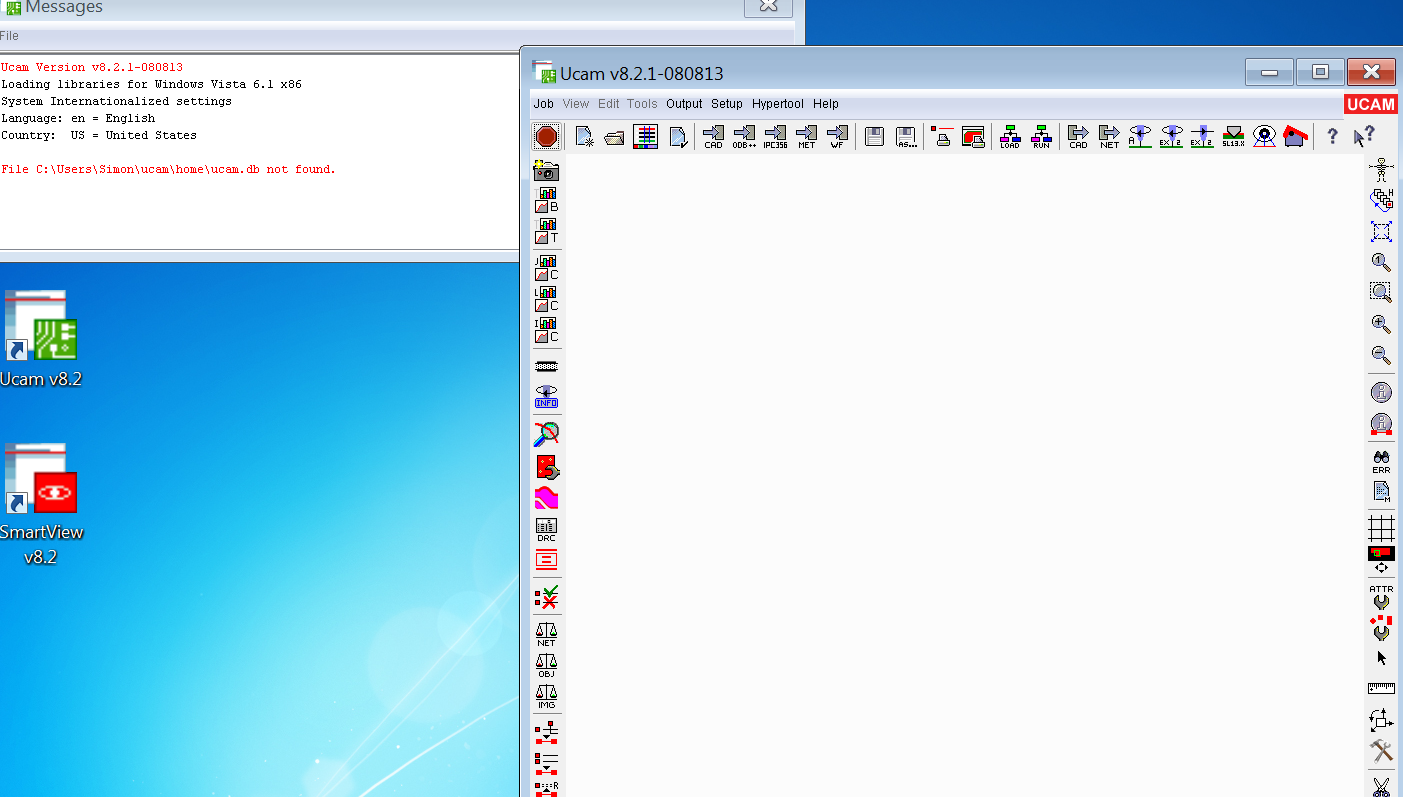Click the NET output icon
Viewport: 1403px width, 797px height.
click(x=1109, y=137)
